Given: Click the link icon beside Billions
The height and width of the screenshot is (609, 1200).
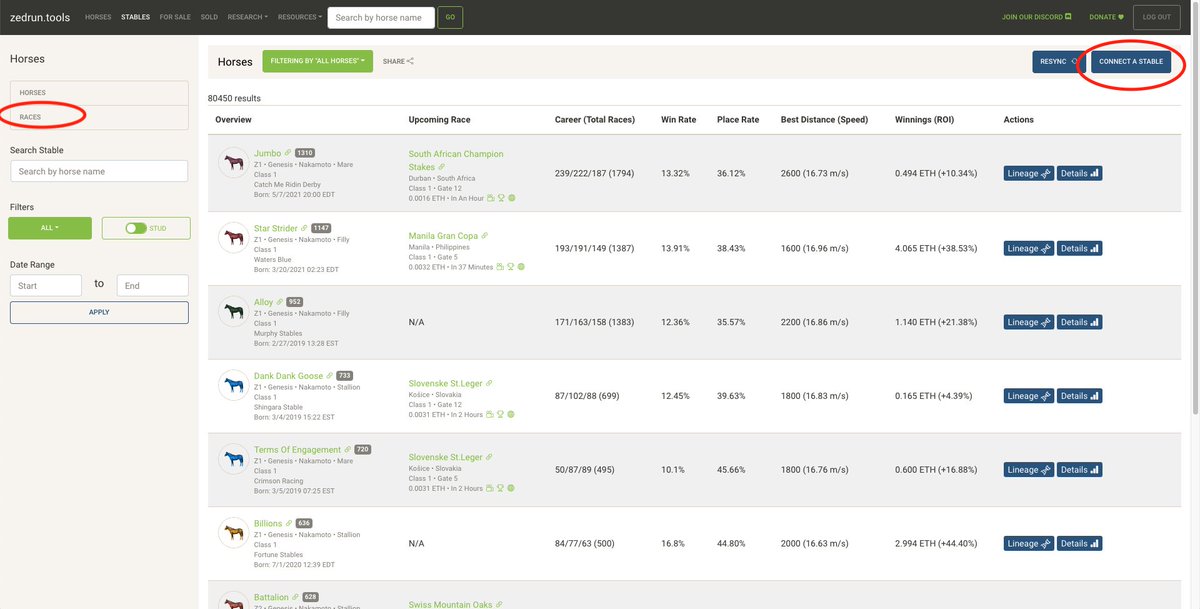Looking at the screenshot, I should (289, 524).
